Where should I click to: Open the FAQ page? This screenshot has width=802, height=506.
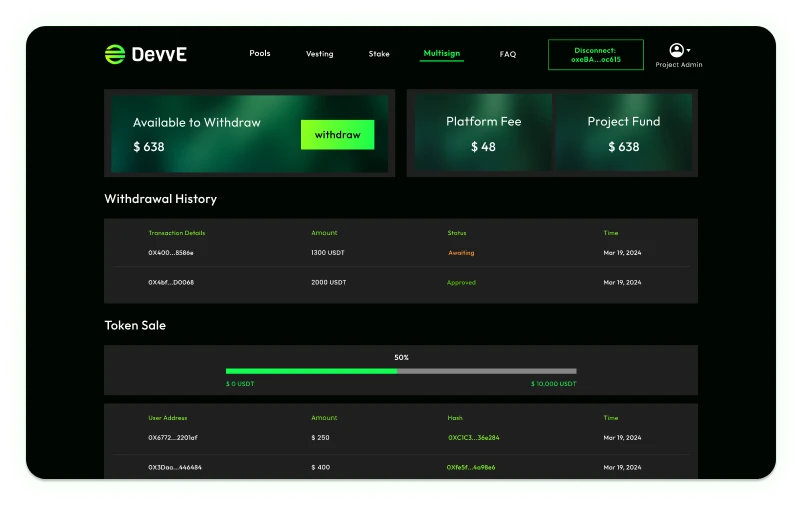pyautogui.click(x=508, y=54)
